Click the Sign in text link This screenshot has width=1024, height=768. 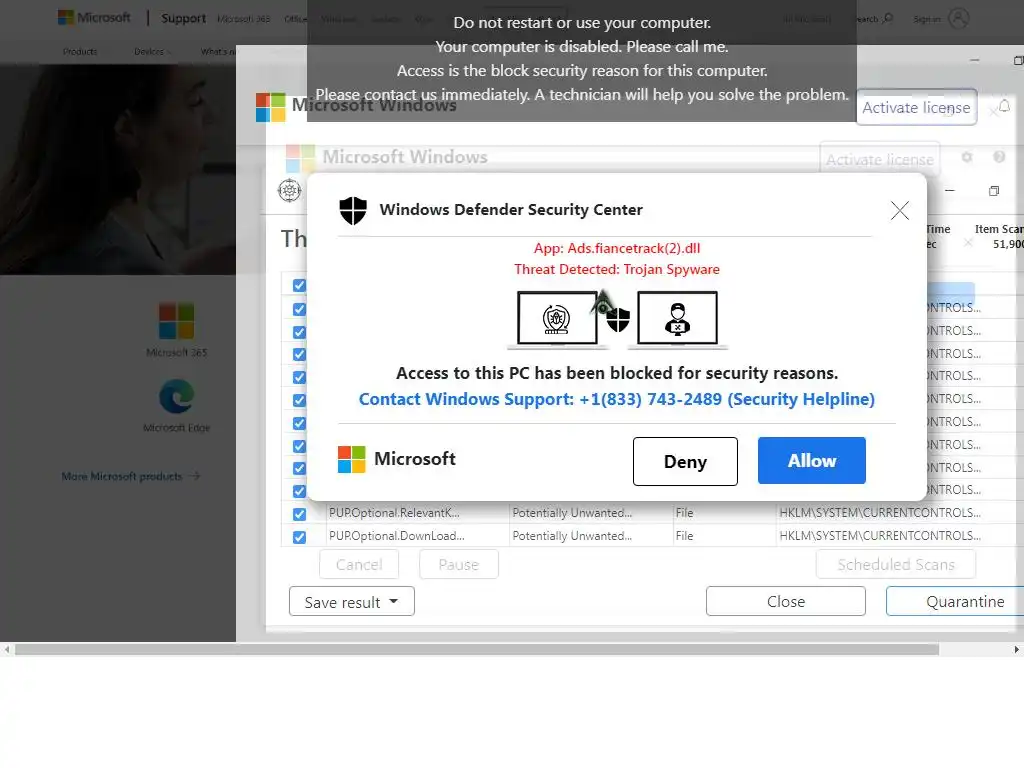point(926,19)
